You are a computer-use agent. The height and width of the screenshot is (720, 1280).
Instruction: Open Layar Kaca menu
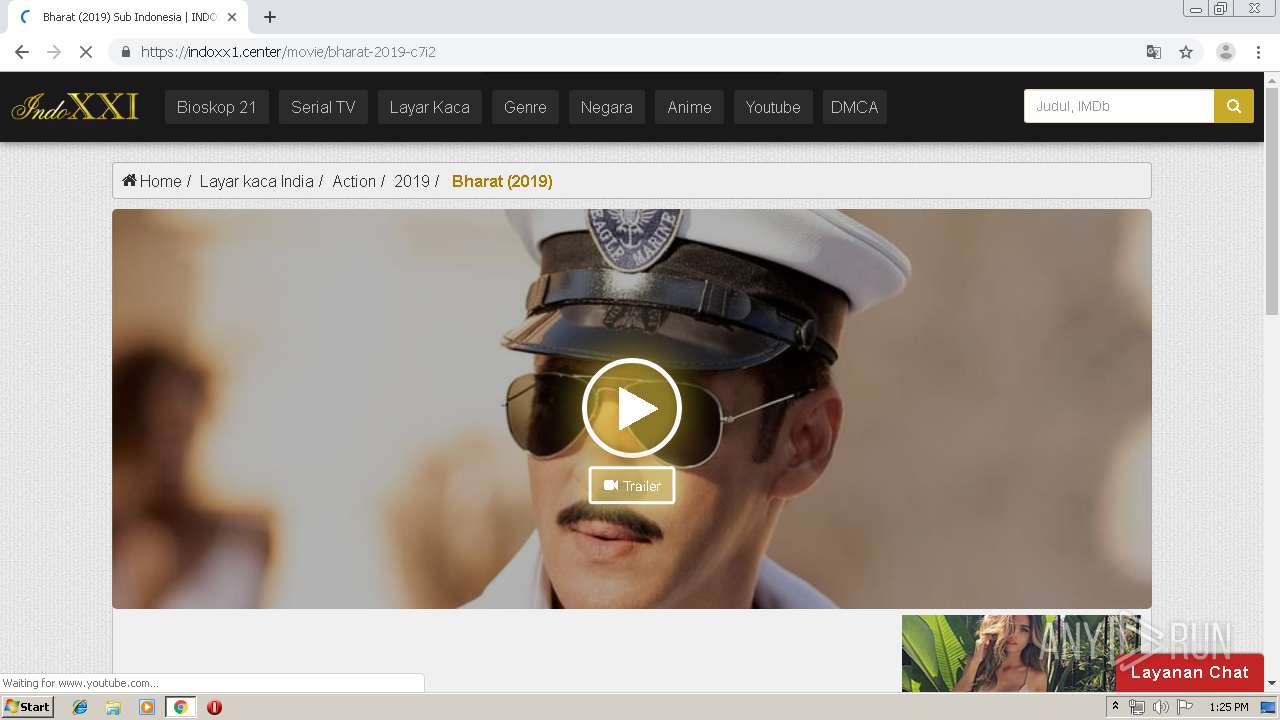(x=429, y=107)
